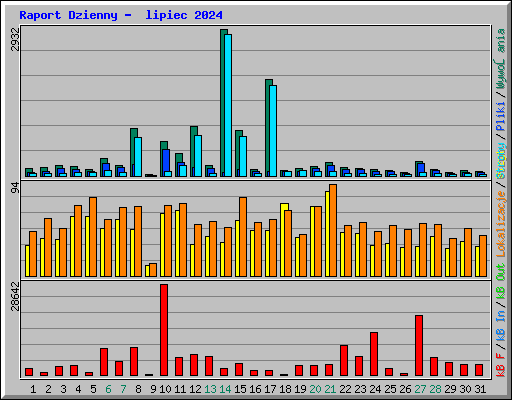Select the tall red kB bar for day 10

coord(164,330)
